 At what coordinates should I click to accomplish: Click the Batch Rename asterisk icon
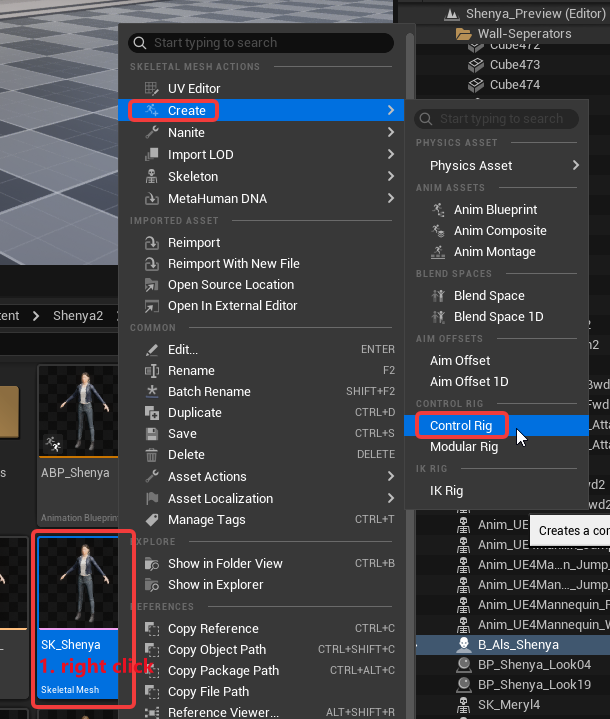[x=151, y=392]
